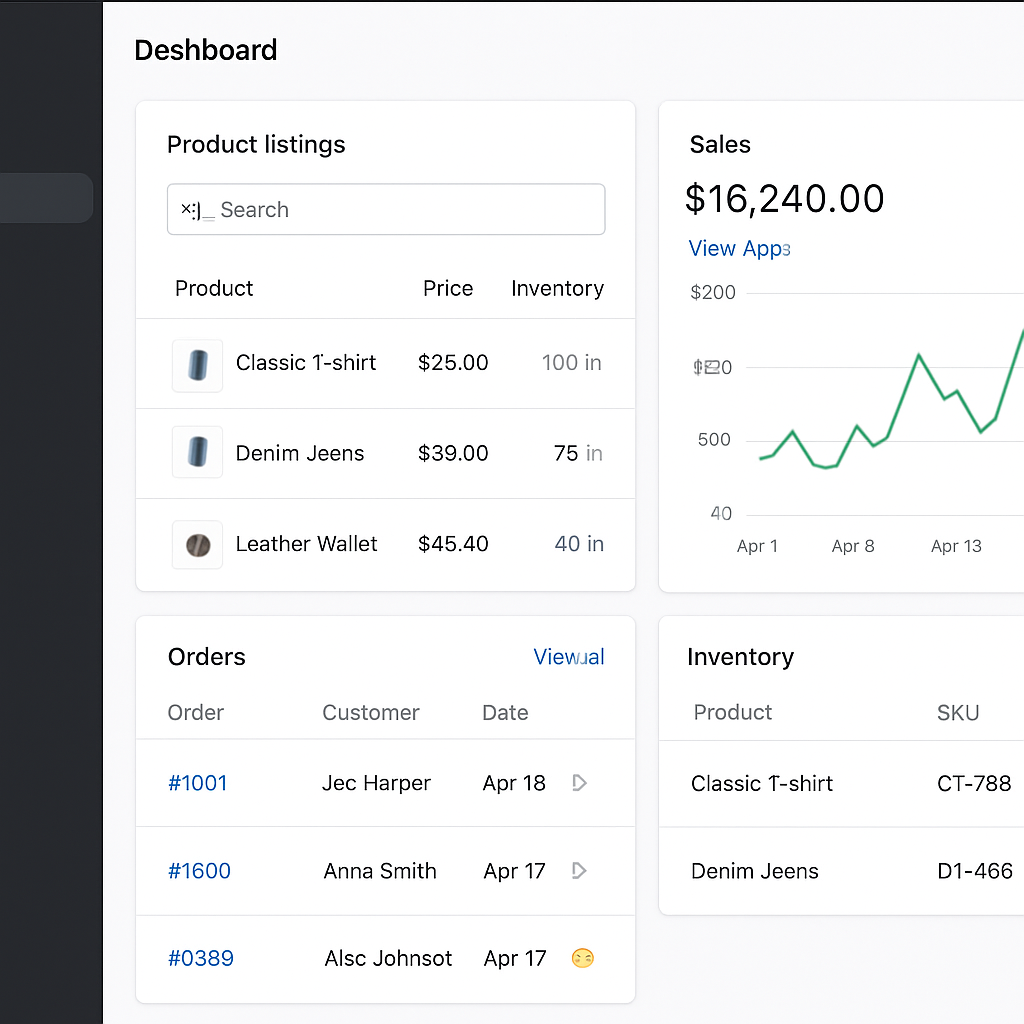The height and width of the screenshot is (1024, 1024).
Task: Click the 75 in inventory value
Action: pos(578,453)
